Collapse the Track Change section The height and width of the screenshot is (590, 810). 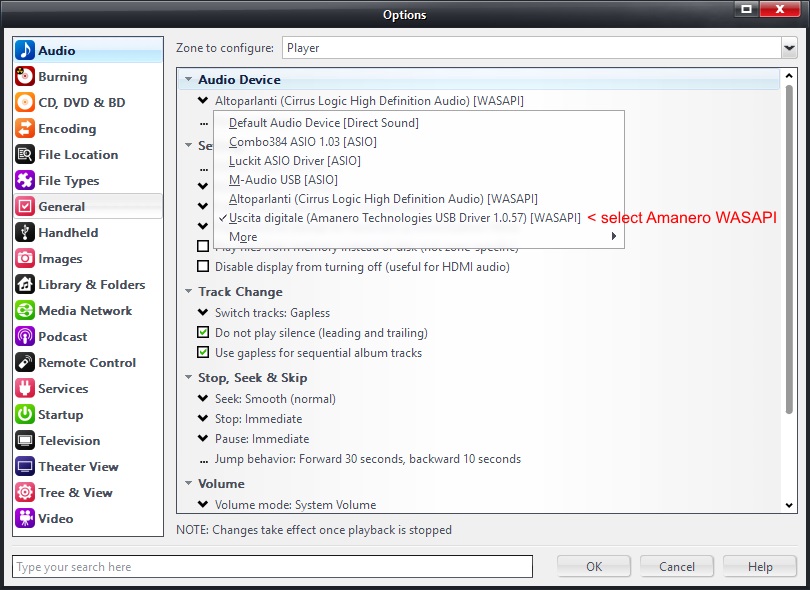click(x=189, y=292)
